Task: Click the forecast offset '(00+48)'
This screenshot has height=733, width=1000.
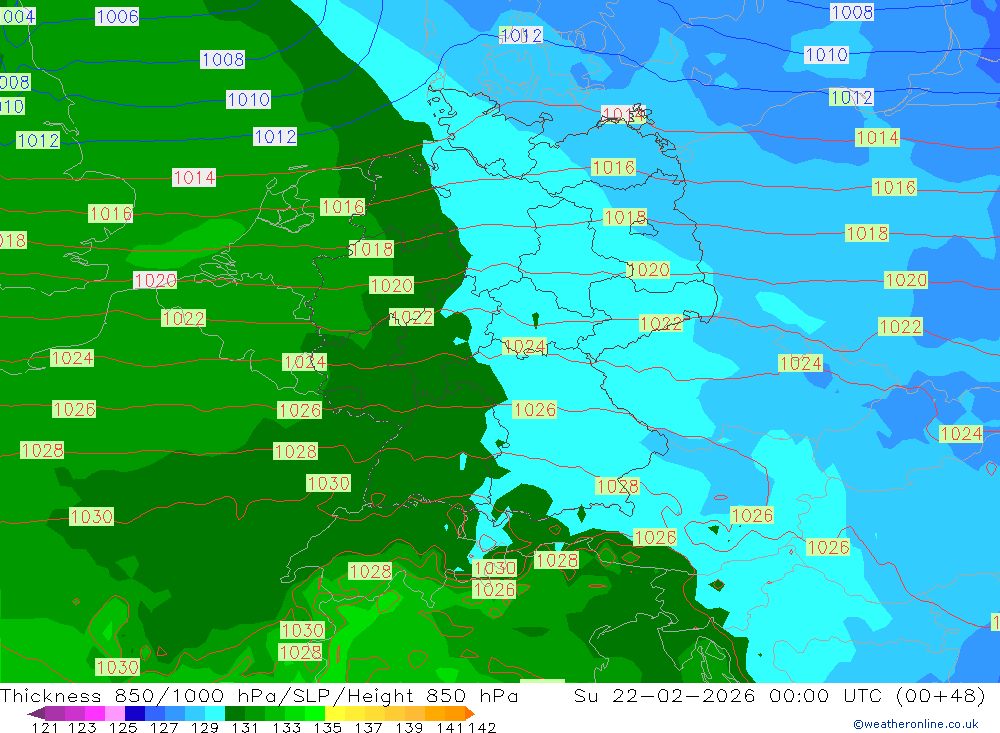Action: pyautogui.click(x=941, y=695)
